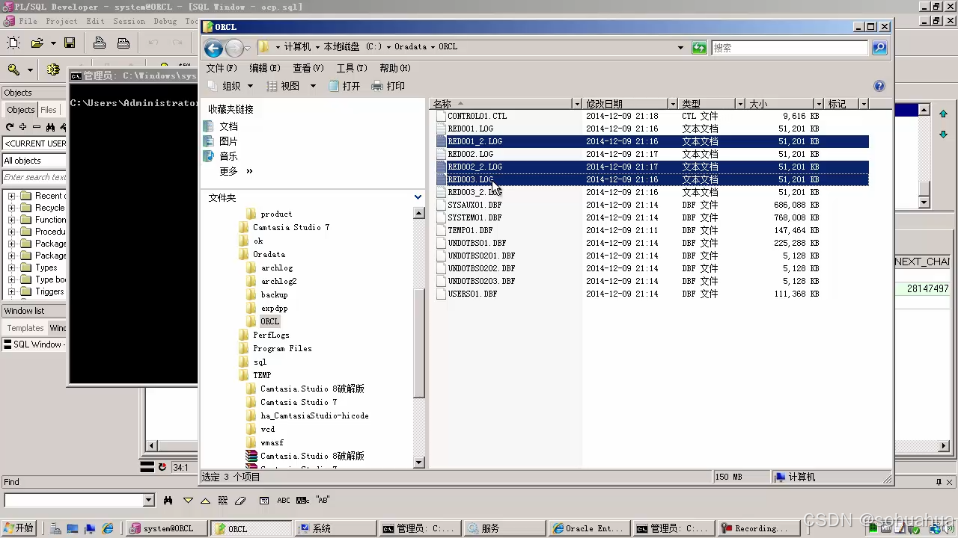The width and height of the screenshot is (958, 538).
Task: Open the 修改日期 column filter dropdown
Action: click(672, 104)
